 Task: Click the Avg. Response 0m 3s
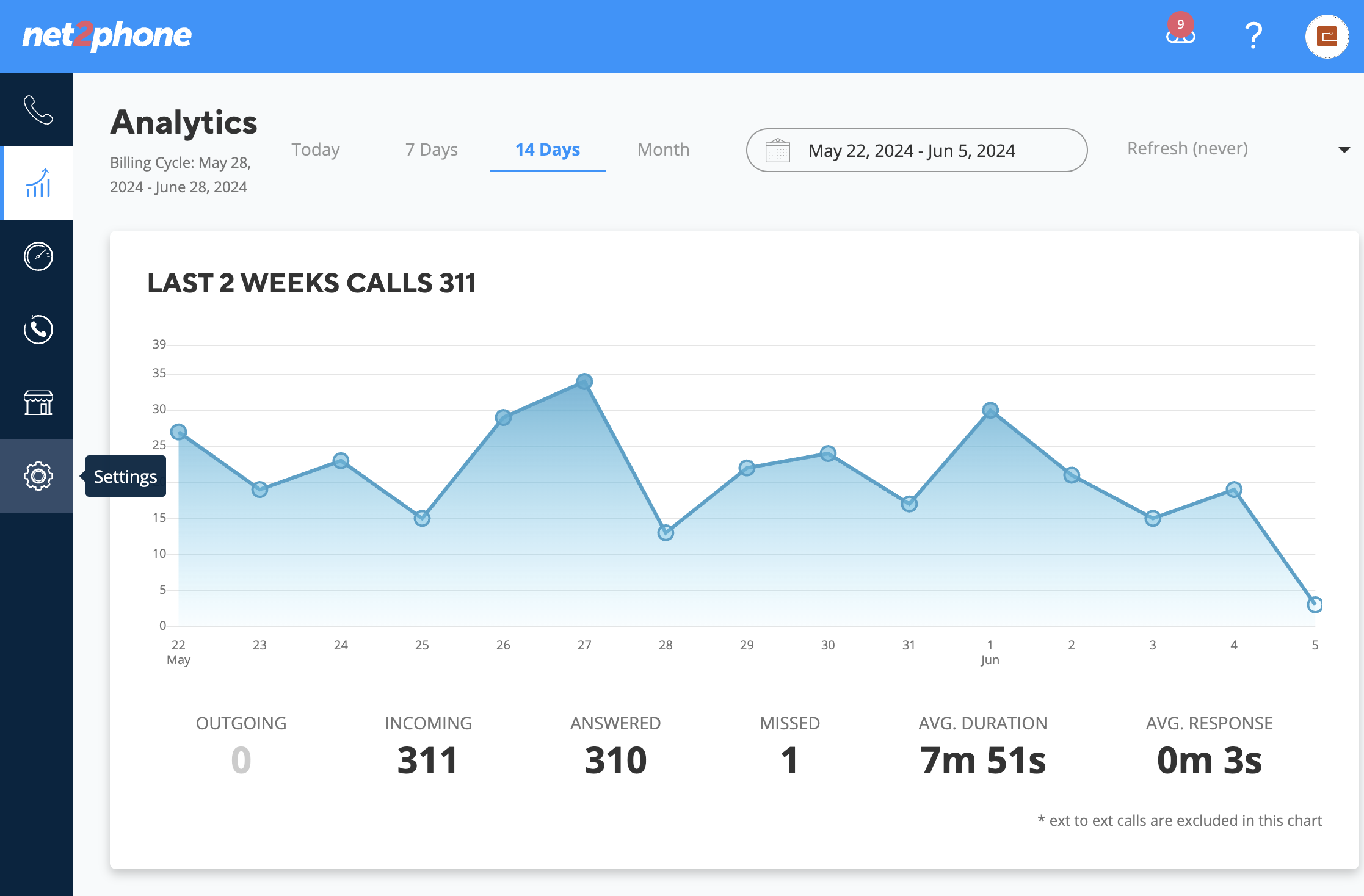click(x=1210, y=761)
